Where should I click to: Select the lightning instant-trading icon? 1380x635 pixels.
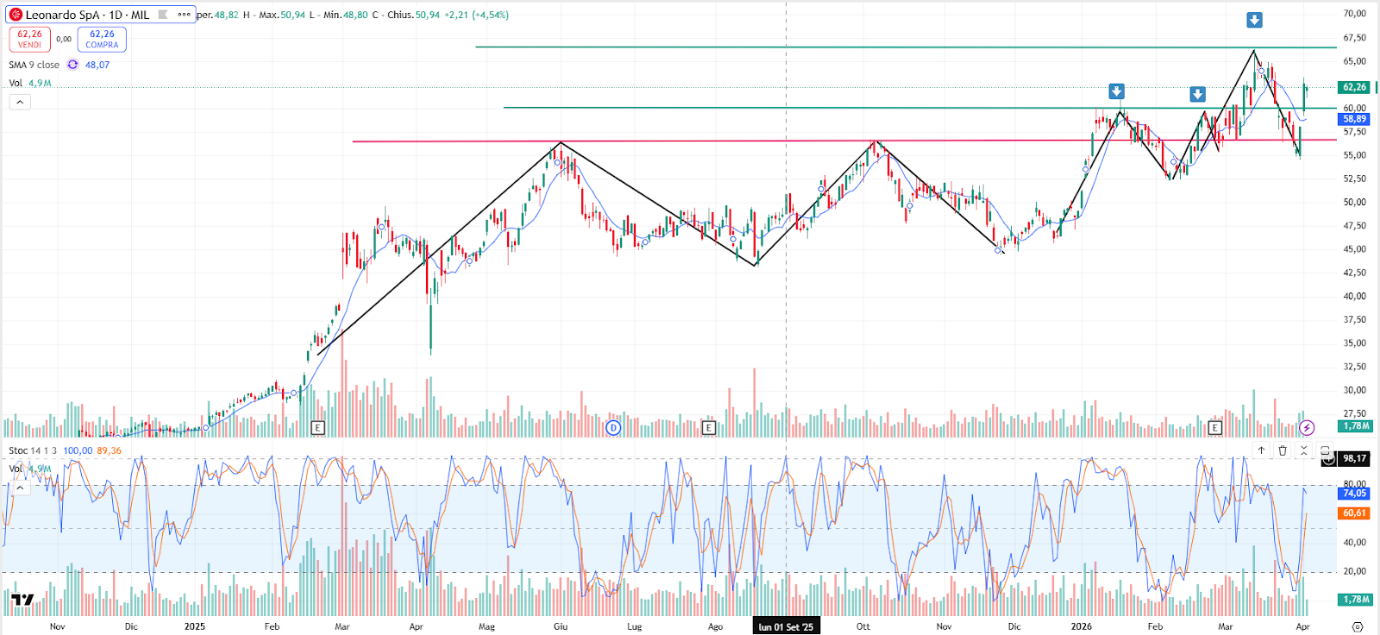click(x=1307, y=427)
